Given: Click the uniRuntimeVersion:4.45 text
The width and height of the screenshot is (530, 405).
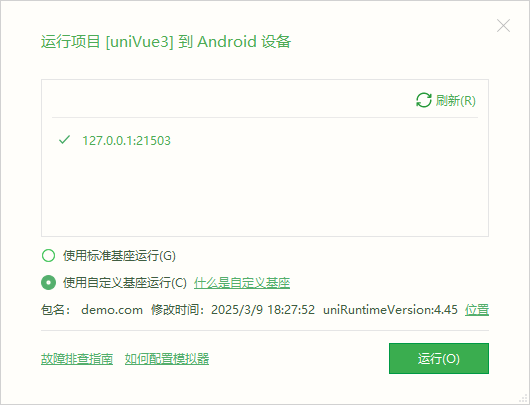Looking at the screenshot, I should click(390, 310).
